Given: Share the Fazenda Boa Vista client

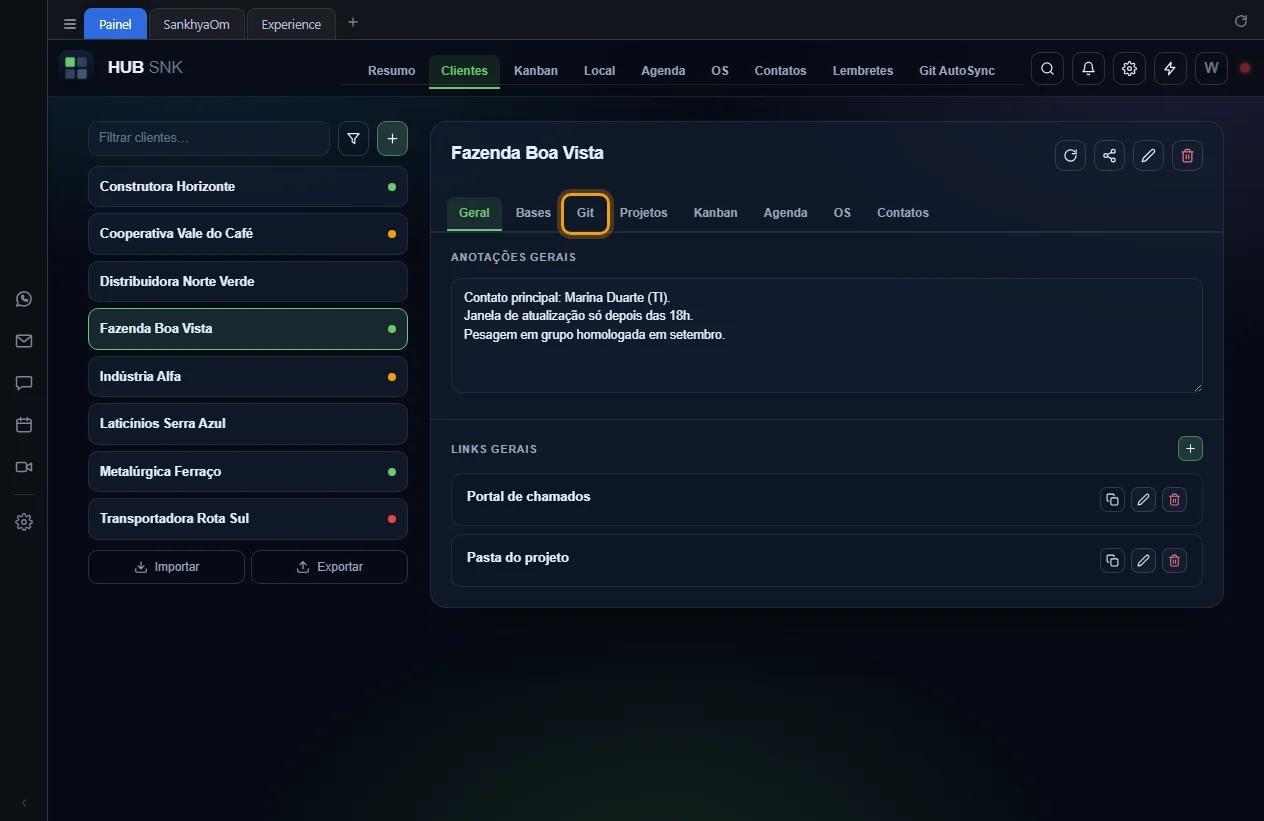Looking at the screenshot, I should [x=1109, y=155].
